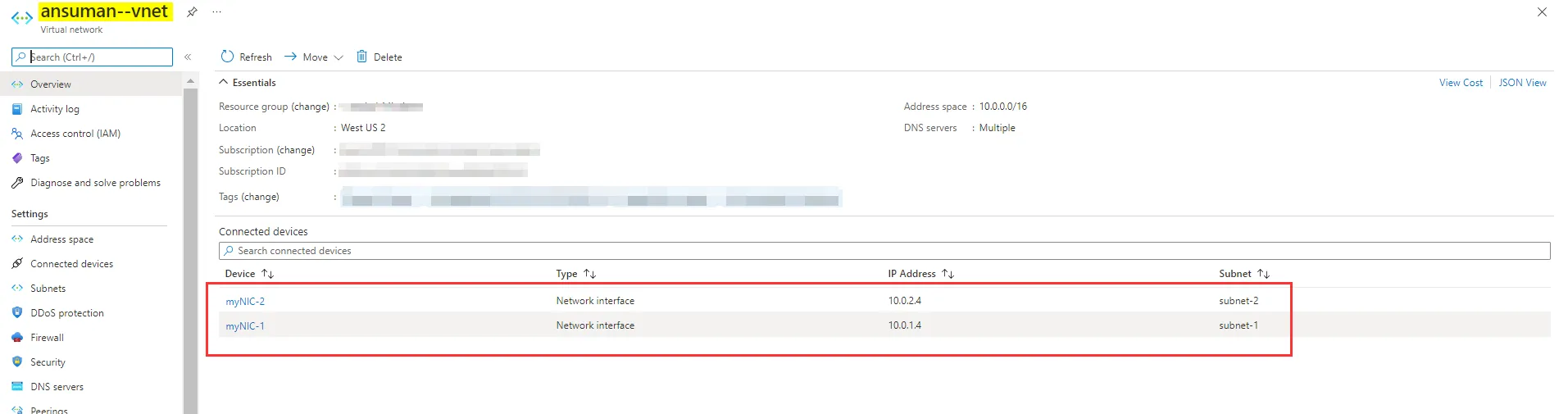Collapse the Essentials section

pos(222,82)
